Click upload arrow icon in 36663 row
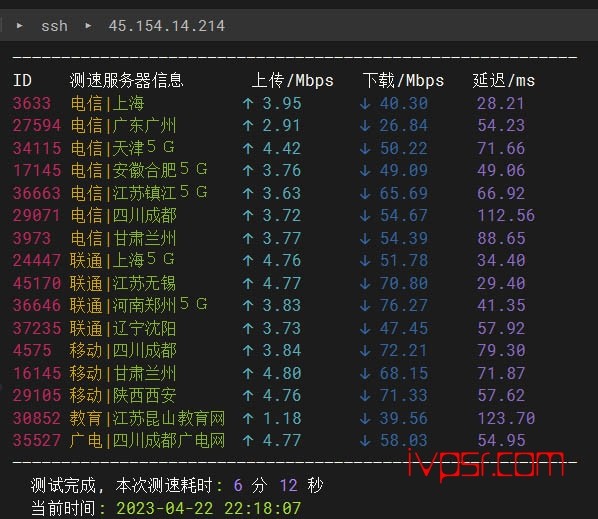The height and width of the screenshot is (519, 598). 248,193
